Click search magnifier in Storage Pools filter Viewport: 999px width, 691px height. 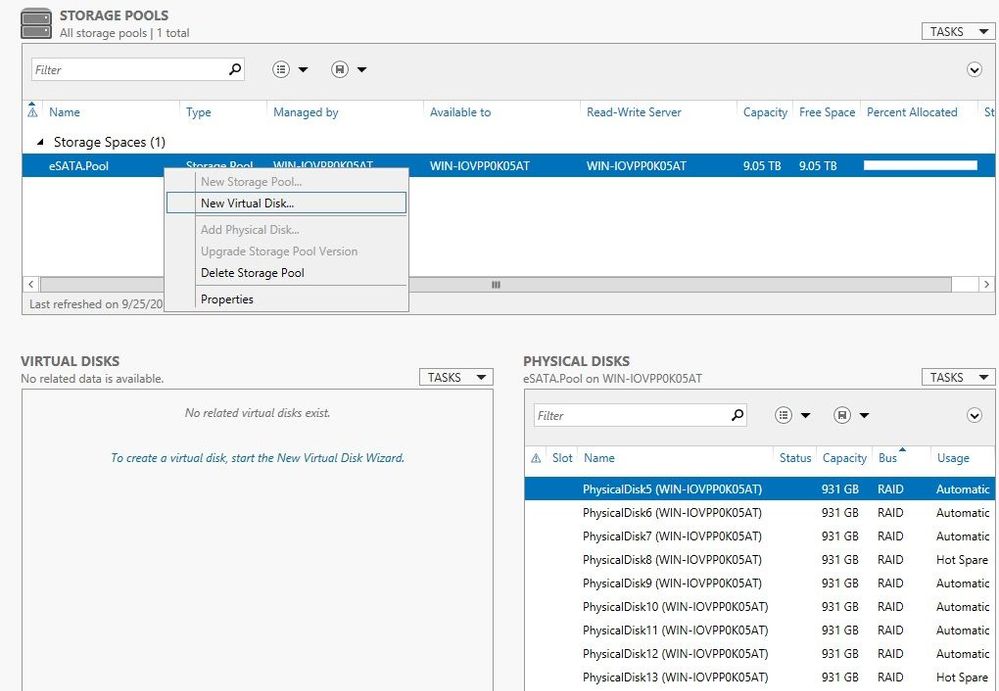tap(235, 69)
